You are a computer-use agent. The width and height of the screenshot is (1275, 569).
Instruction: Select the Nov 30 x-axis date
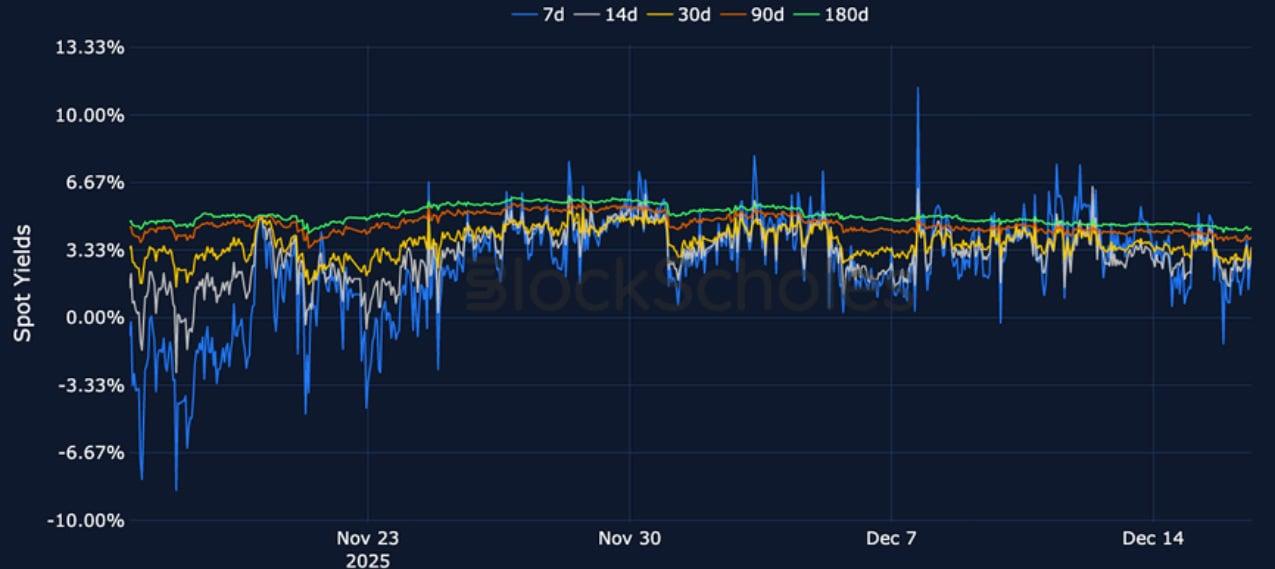(x=630, y=538)
